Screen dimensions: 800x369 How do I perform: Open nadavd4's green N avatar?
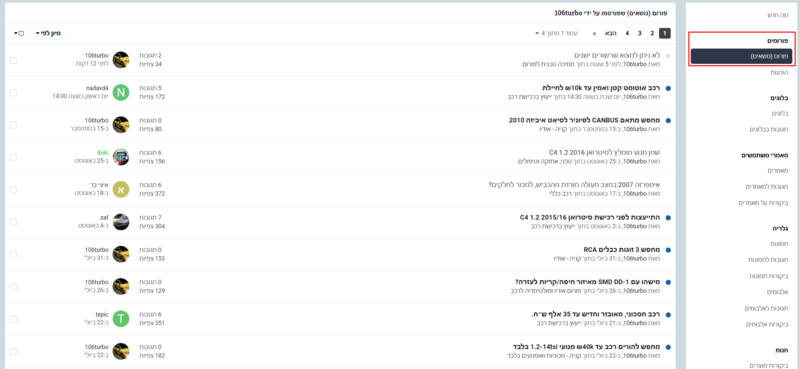pos(121,92)
